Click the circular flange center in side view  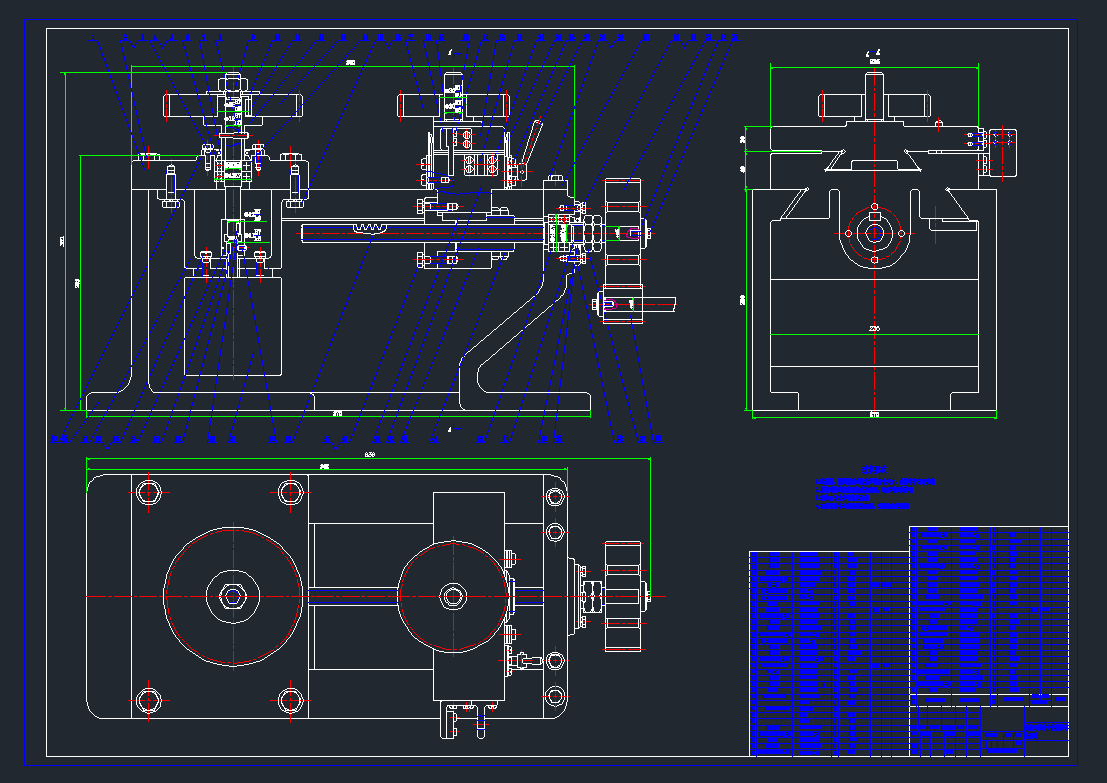875,232
